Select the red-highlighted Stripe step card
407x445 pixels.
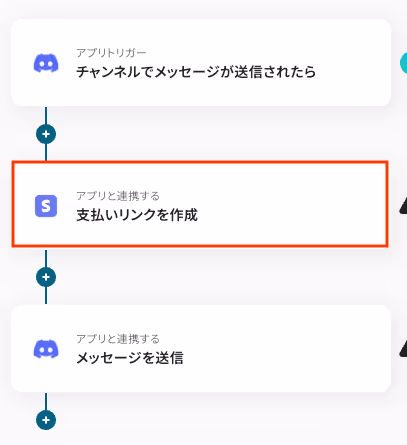200,204
